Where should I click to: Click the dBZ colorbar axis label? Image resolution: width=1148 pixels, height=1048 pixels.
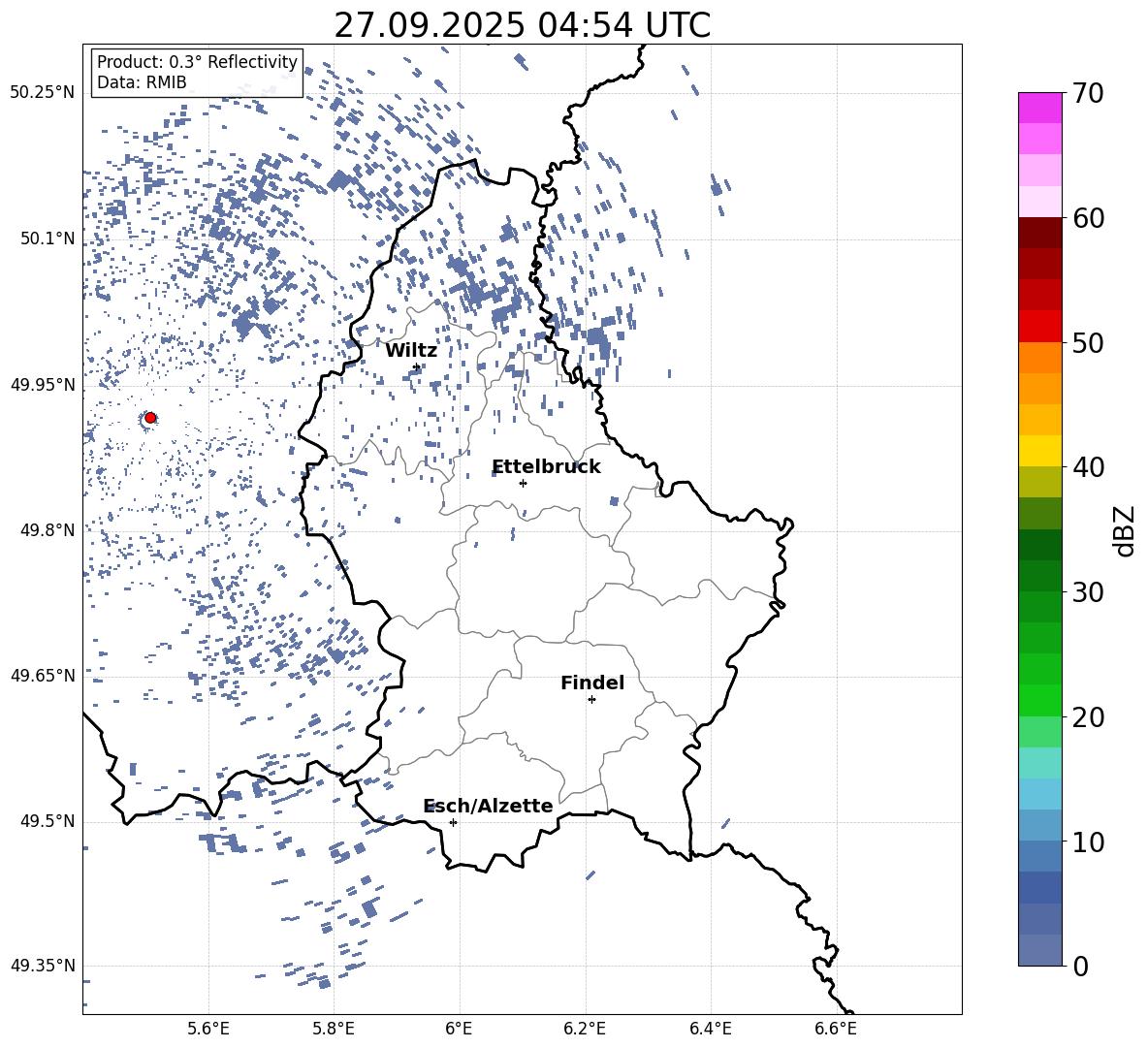(1124, 530)
